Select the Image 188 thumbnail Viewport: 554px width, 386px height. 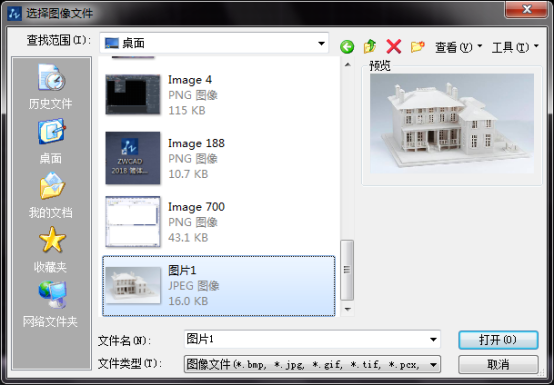pos(132,158)
